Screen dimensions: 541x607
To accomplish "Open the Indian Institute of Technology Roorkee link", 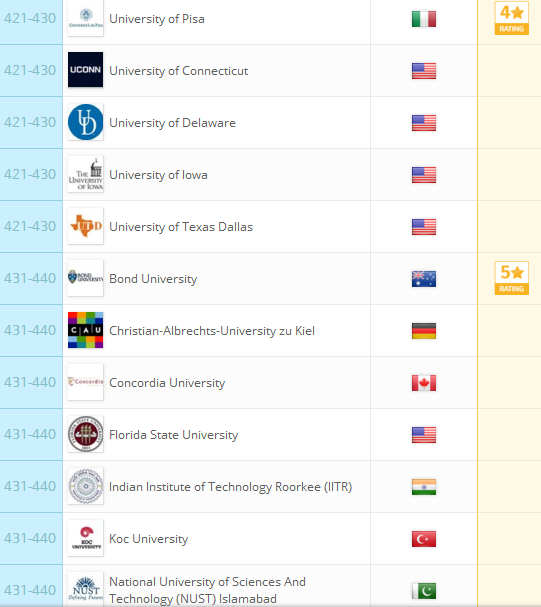I will coord(231,487).
